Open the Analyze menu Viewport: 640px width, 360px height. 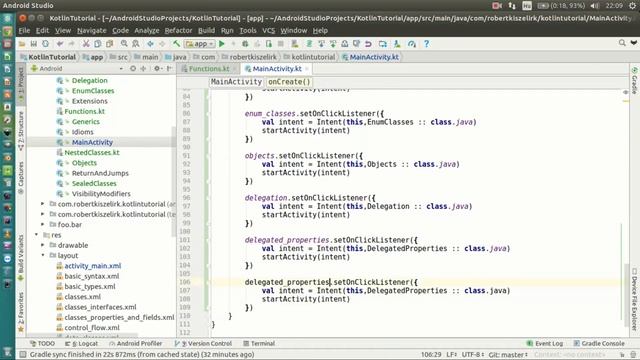[147, 31]
